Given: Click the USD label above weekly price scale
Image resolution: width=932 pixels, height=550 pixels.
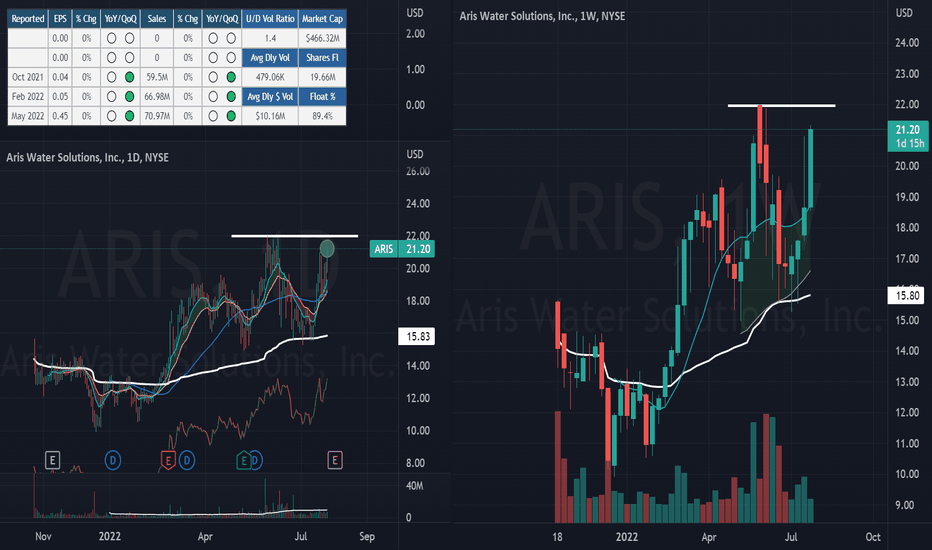Looking at the screenshot, I should (904, 12).
